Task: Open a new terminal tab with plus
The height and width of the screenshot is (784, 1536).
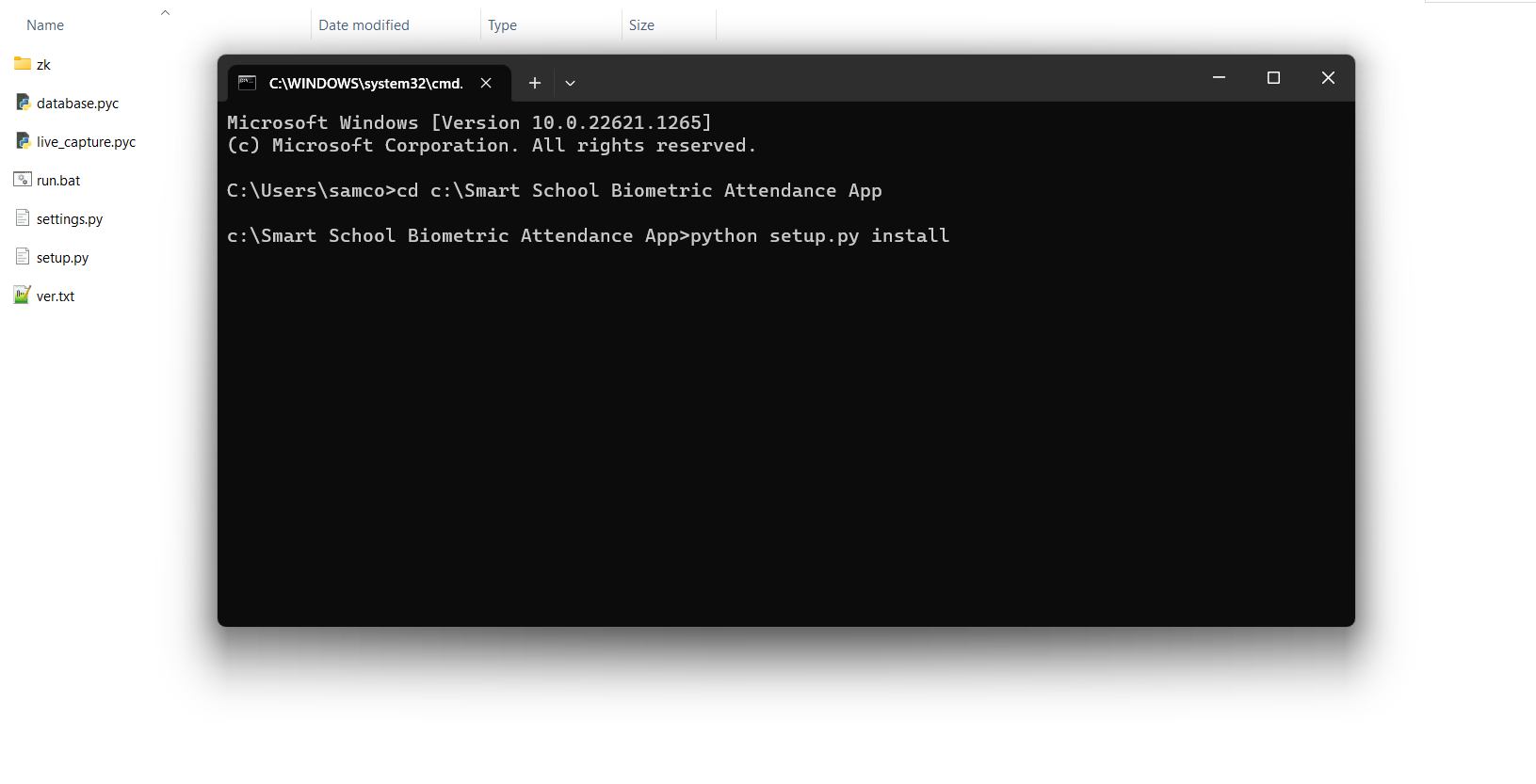Action: pos(534,83)
